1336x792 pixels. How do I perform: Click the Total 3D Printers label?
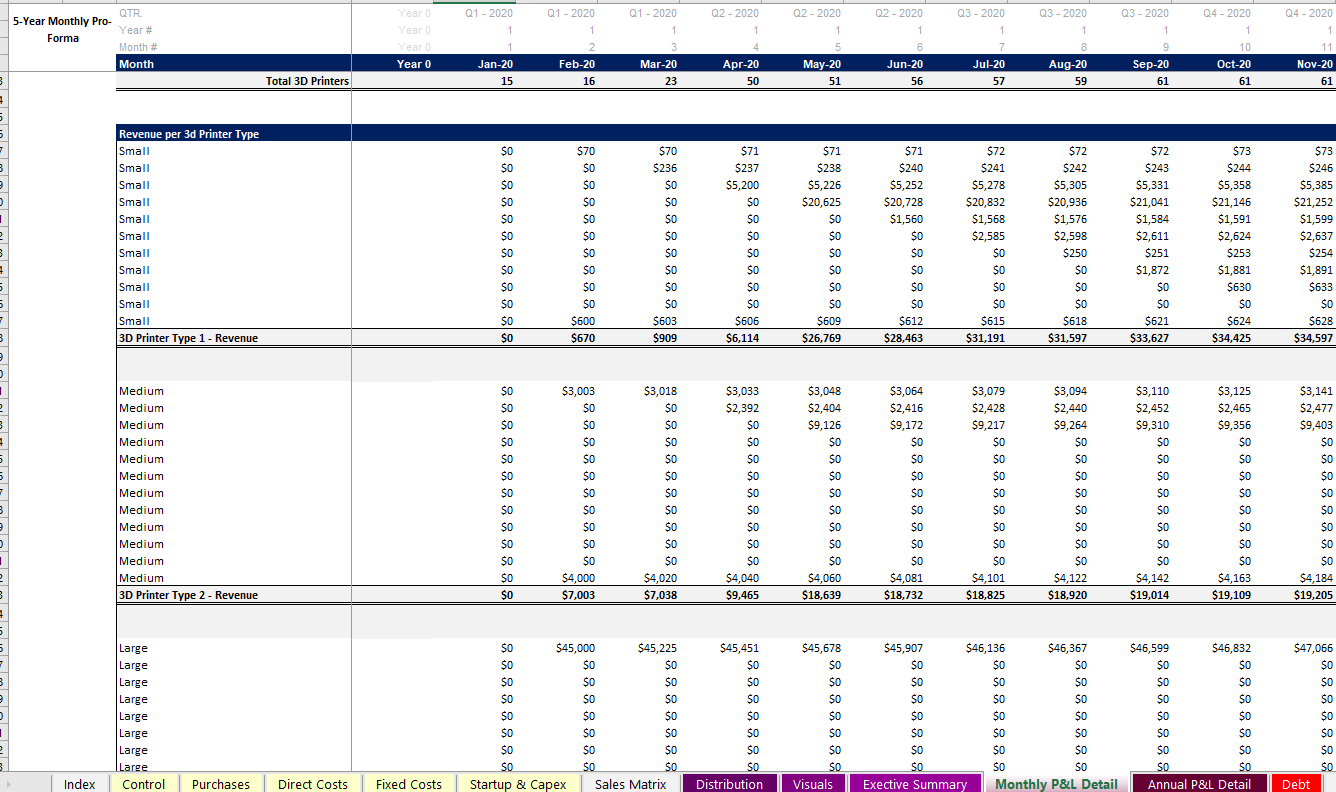click(x=307, y=81)
